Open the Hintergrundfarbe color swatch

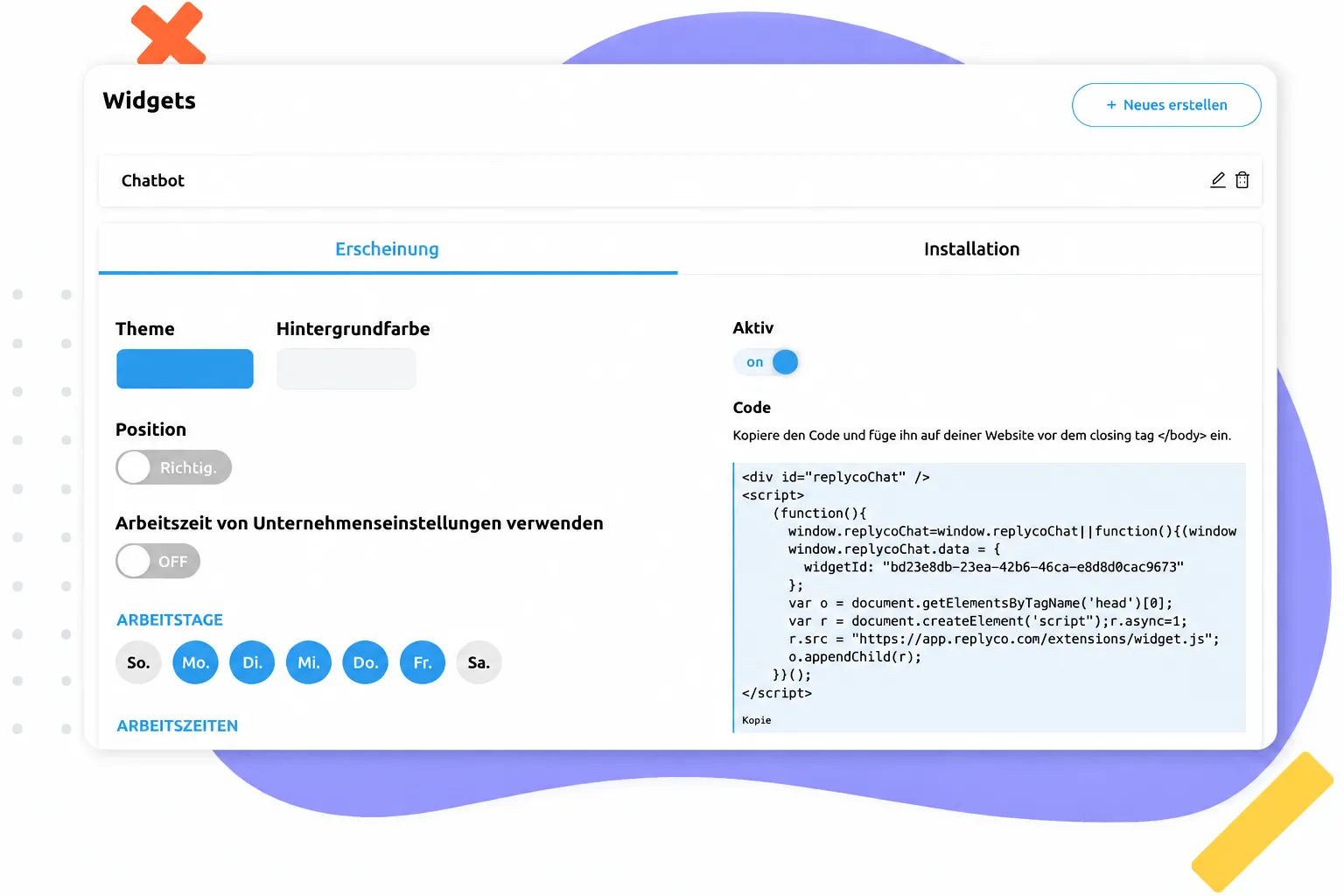coord(346,368)
